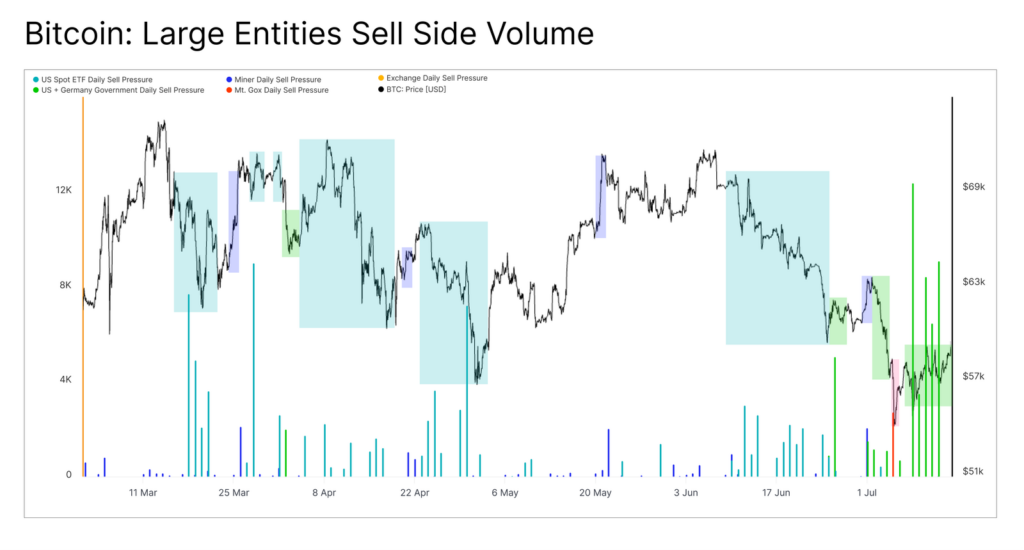Toggle US Spot ETF Daily Sell Pressure legend
This screenshot has height=550, width=1024.
pyautogui.click(x=92, y=80)
